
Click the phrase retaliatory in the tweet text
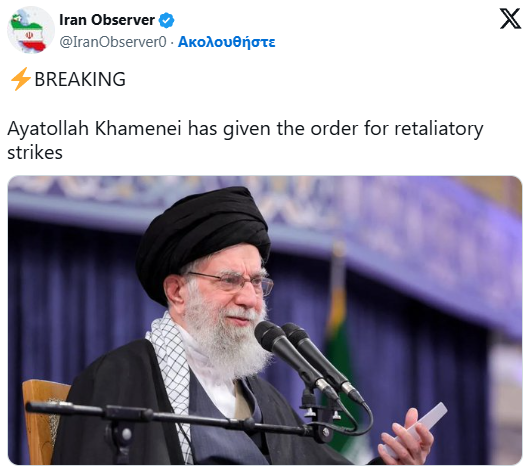(x=439, y=130)
